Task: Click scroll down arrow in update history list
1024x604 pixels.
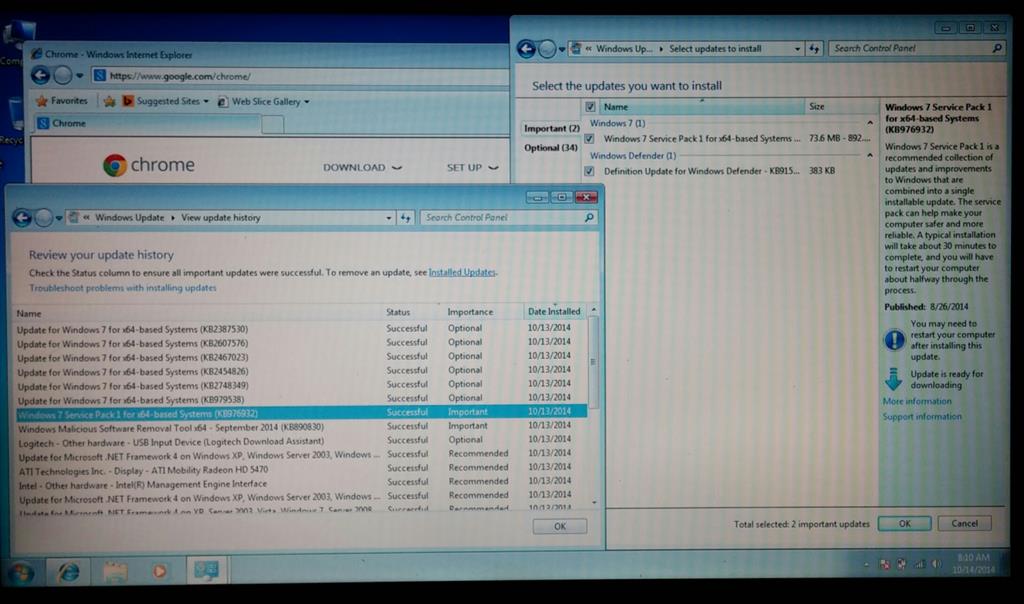Action: 594,502
